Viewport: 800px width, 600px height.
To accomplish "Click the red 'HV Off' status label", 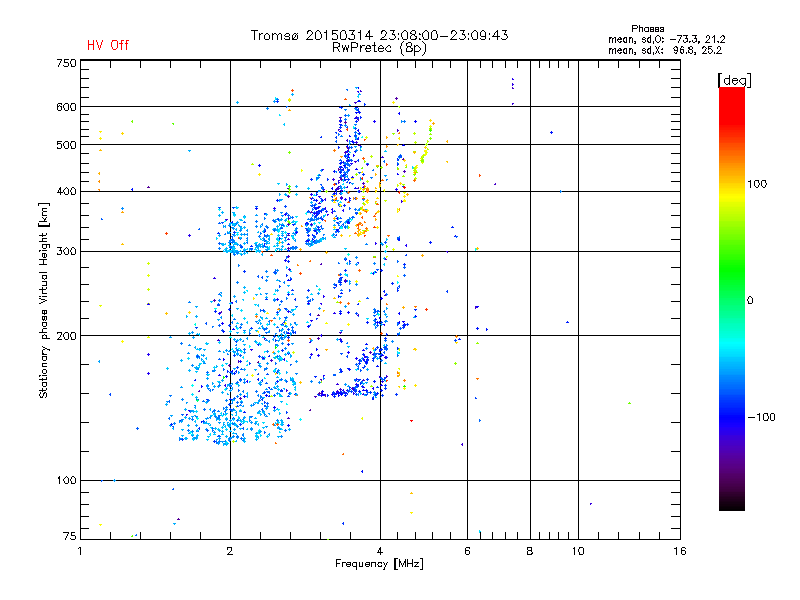I will 108,45.
